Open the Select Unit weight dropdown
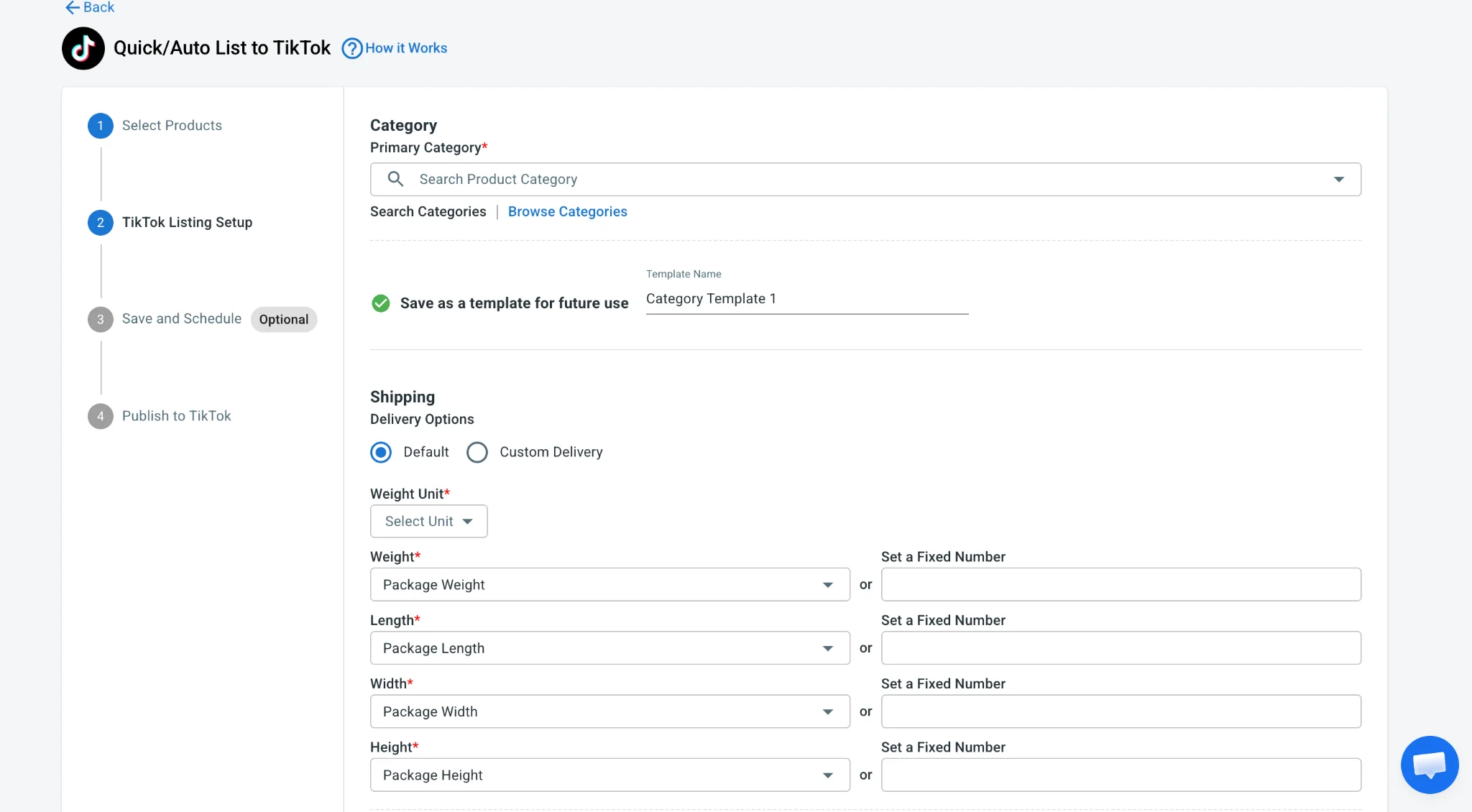This screenshot has width=1472, height=812. [429, 521]
